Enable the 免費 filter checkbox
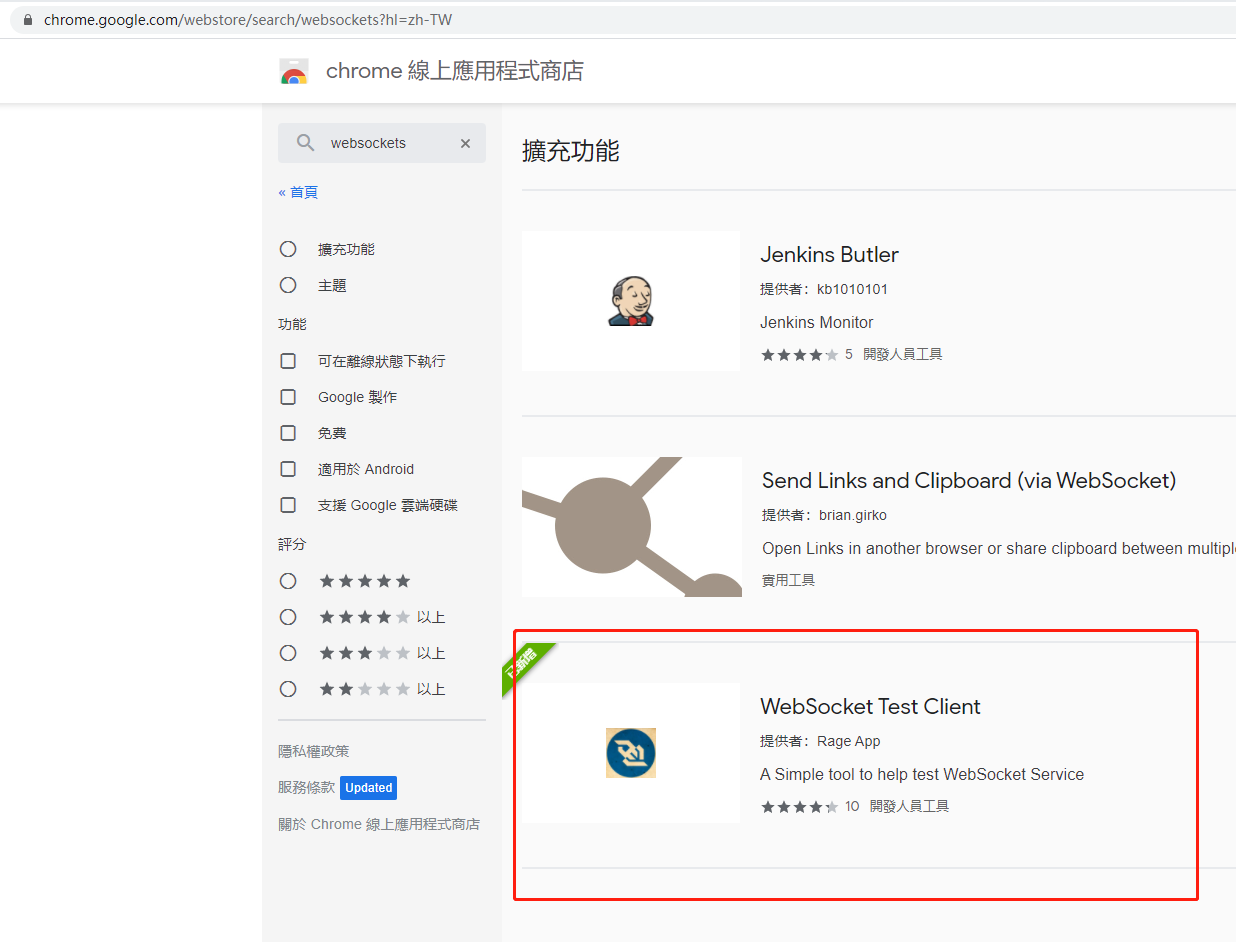Image resolution: width=1236 pixels, height=942 pixels. coord(288,433)
